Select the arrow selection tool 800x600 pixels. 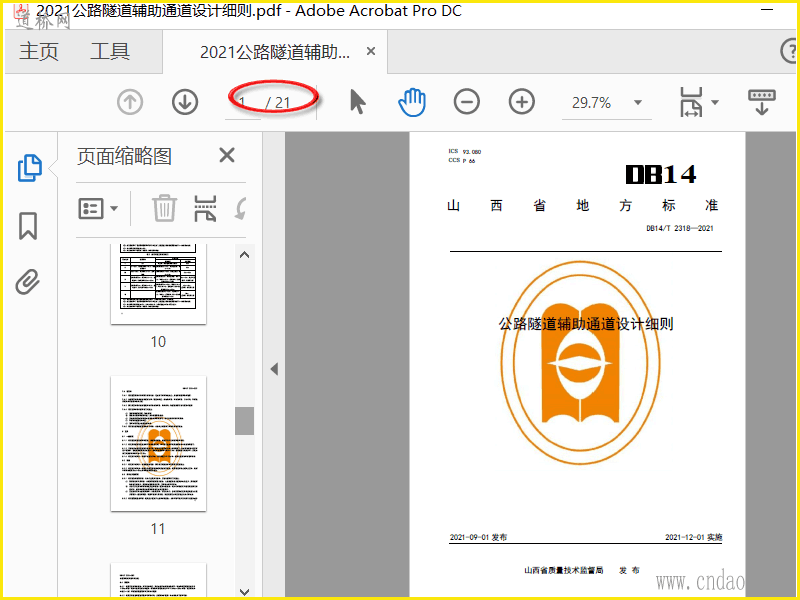[358, 102]
